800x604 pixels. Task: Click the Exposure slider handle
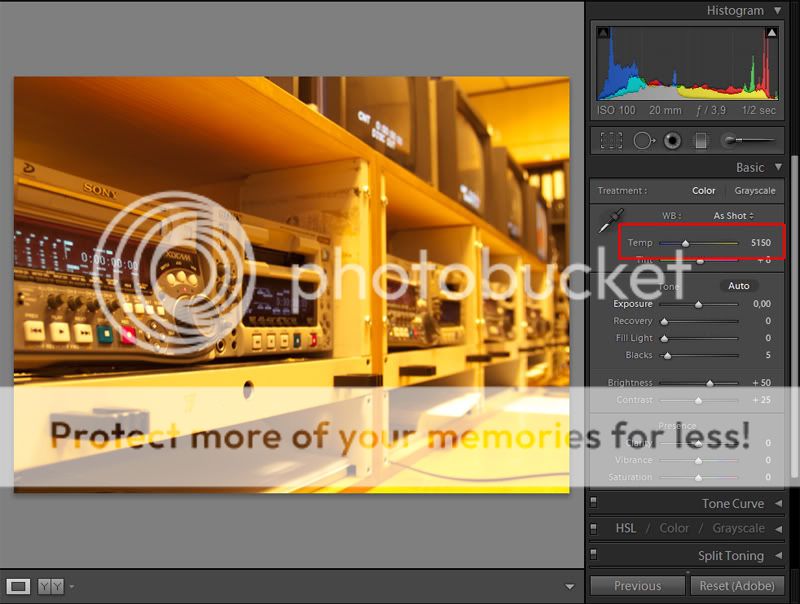[698, 305]
